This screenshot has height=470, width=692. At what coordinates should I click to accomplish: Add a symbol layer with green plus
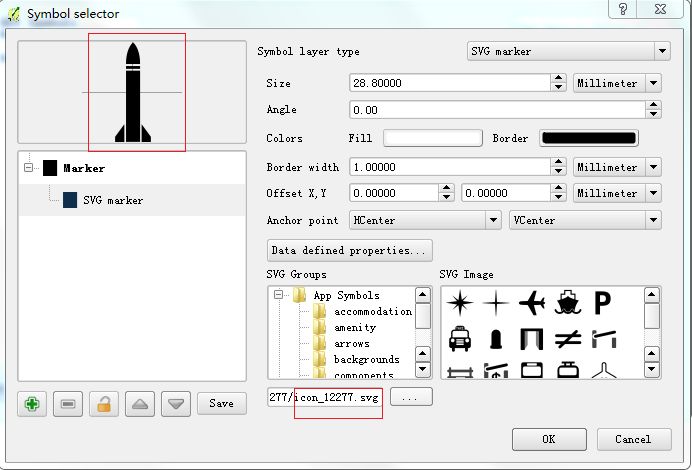coord(32,404)
